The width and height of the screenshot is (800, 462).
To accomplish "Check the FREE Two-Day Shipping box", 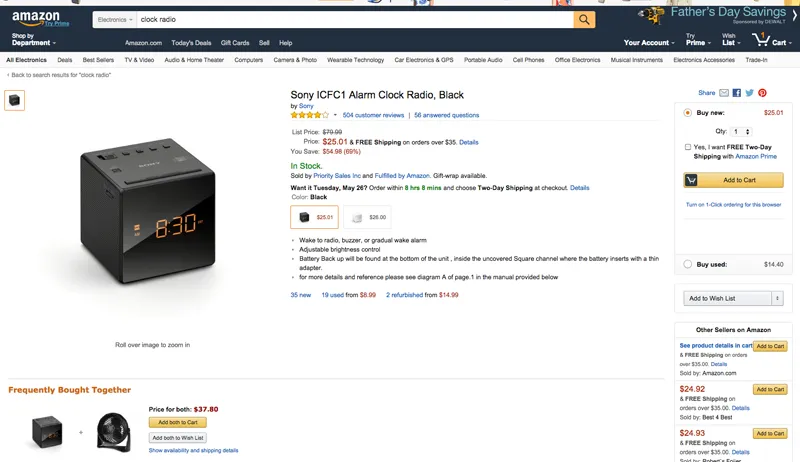I will 688,147.
